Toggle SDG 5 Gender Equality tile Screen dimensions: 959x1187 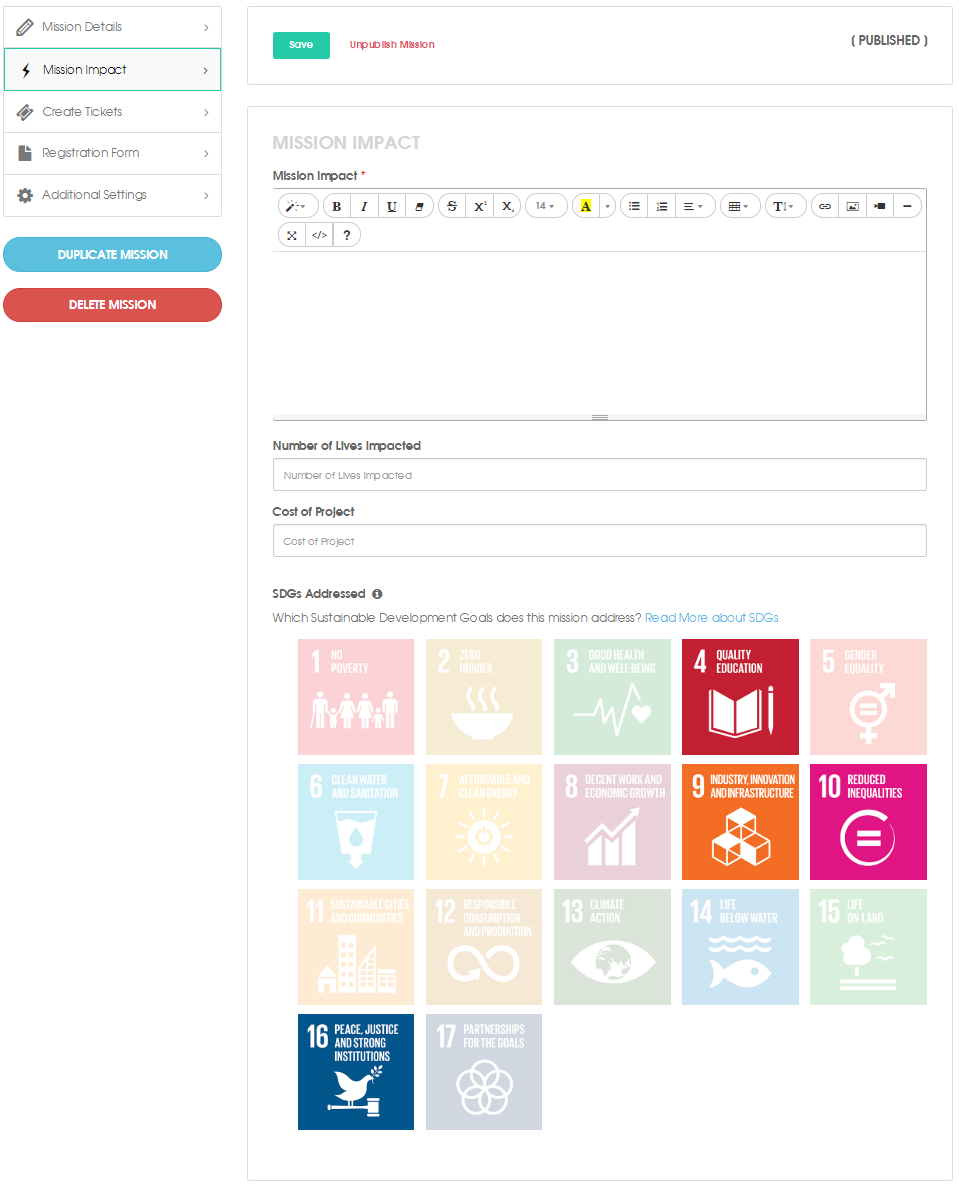868,697
